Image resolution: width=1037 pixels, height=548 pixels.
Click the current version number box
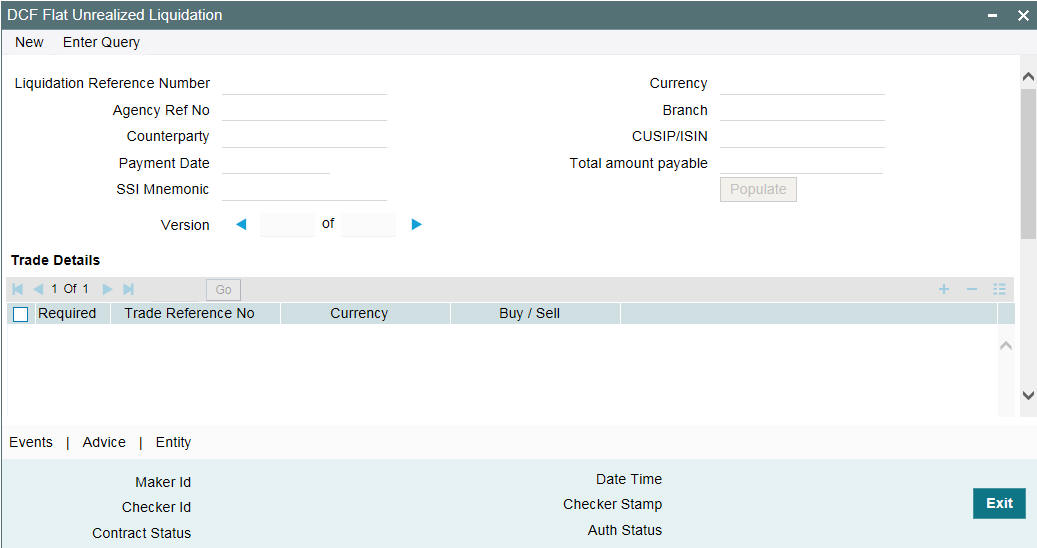(287, 225)
